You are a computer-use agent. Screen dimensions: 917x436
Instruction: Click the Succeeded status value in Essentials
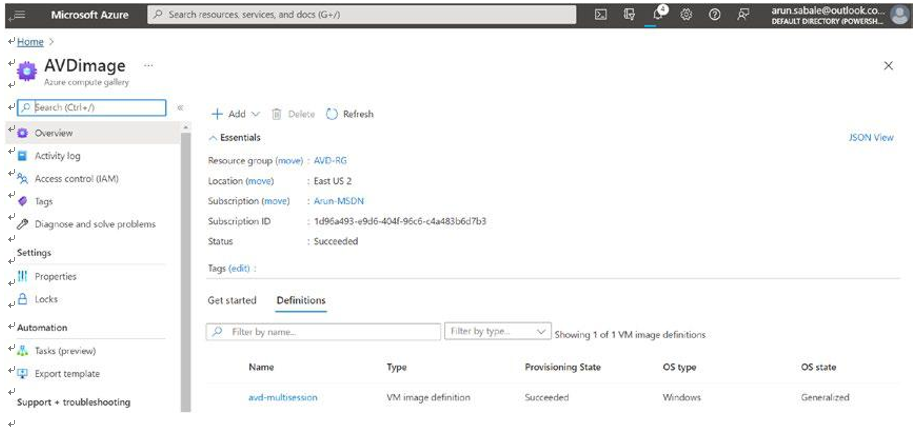click(x=336, y=241)
